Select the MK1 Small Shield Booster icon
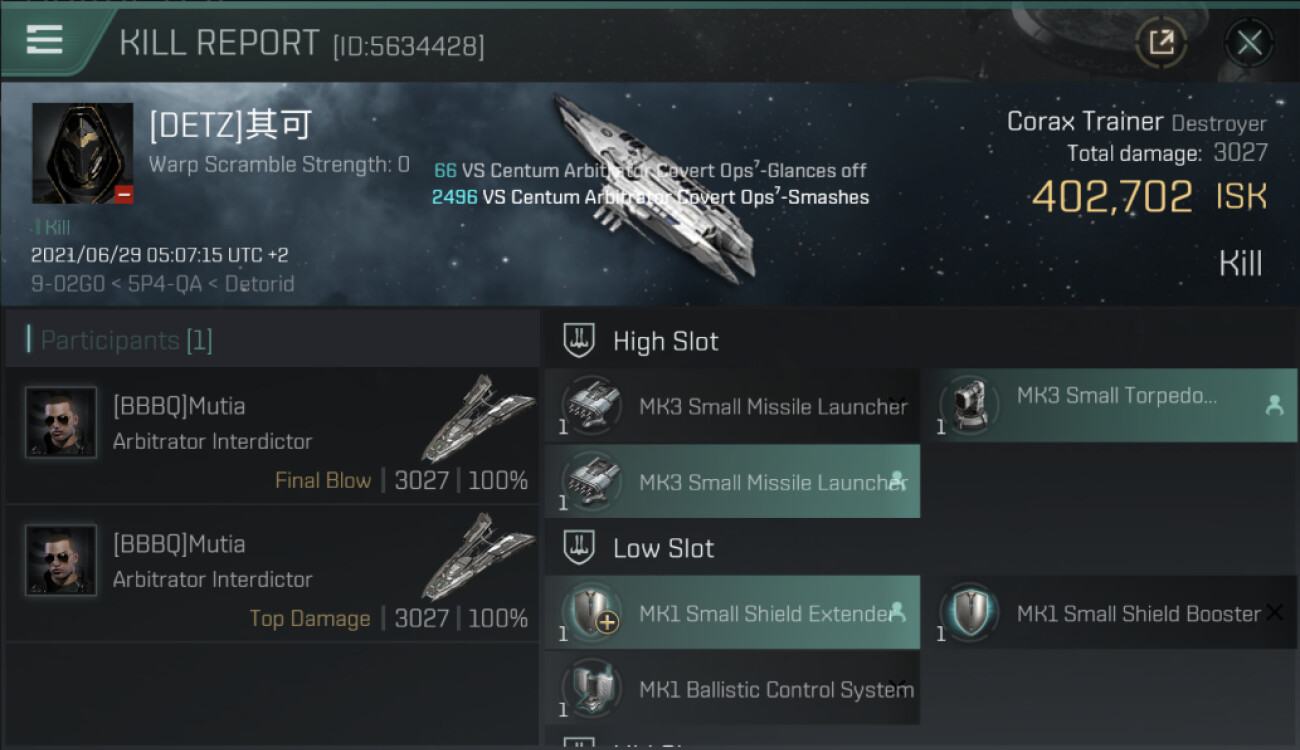Image resolution: width=1300 pixels, height=750 pixels. (968, 612)
